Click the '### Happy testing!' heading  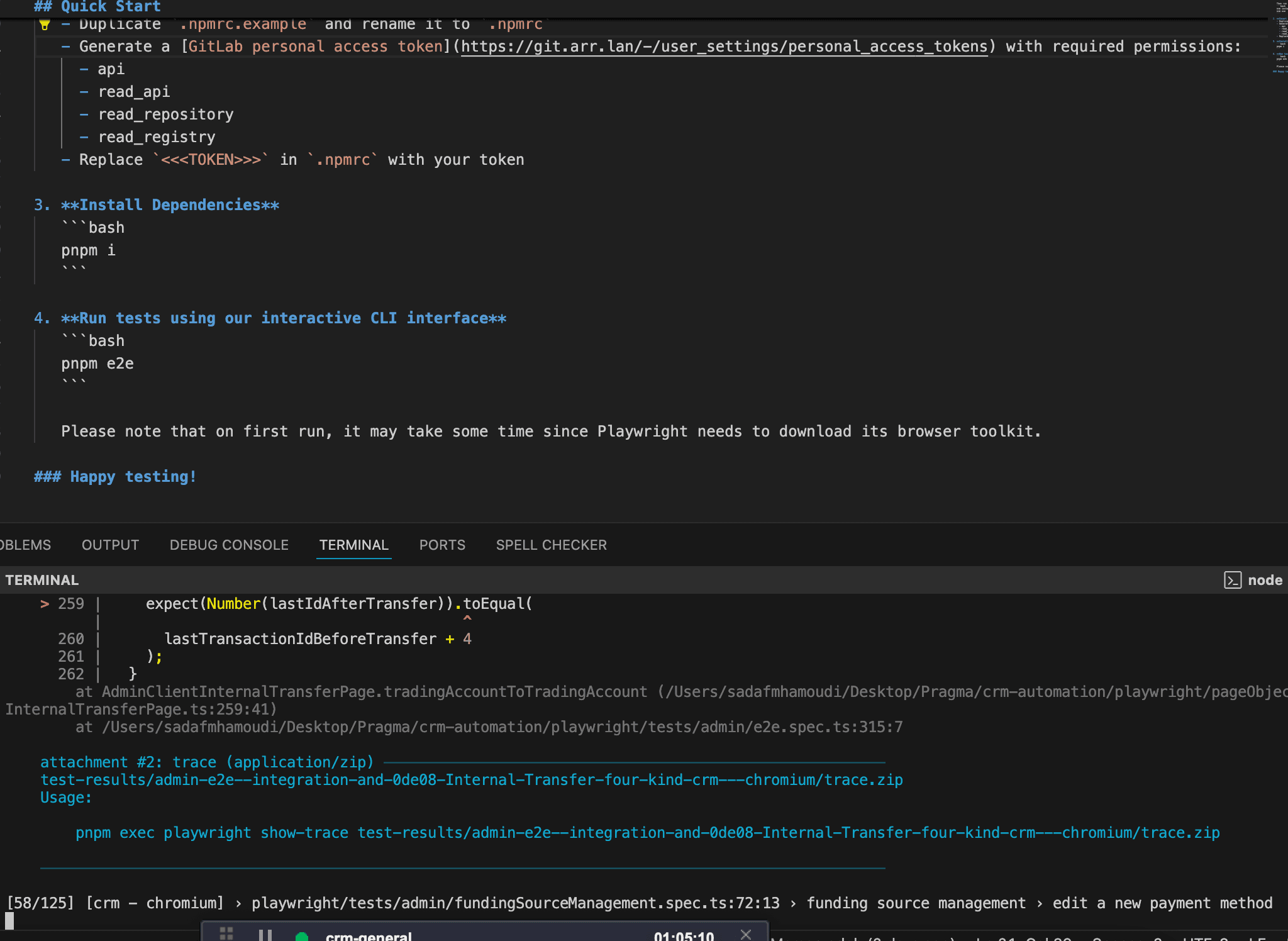point(115,477)
